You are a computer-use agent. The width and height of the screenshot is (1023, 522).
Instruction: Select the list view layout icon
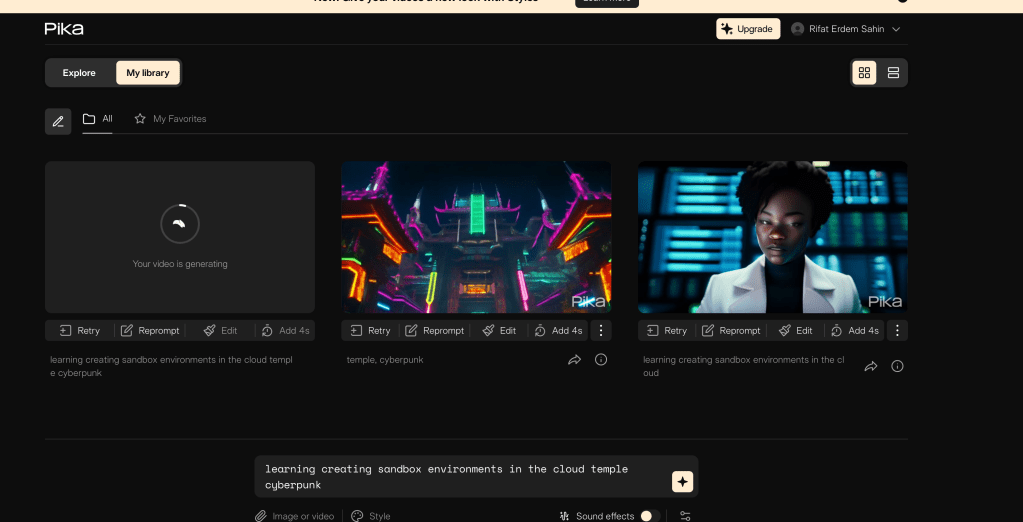(893, 72)
